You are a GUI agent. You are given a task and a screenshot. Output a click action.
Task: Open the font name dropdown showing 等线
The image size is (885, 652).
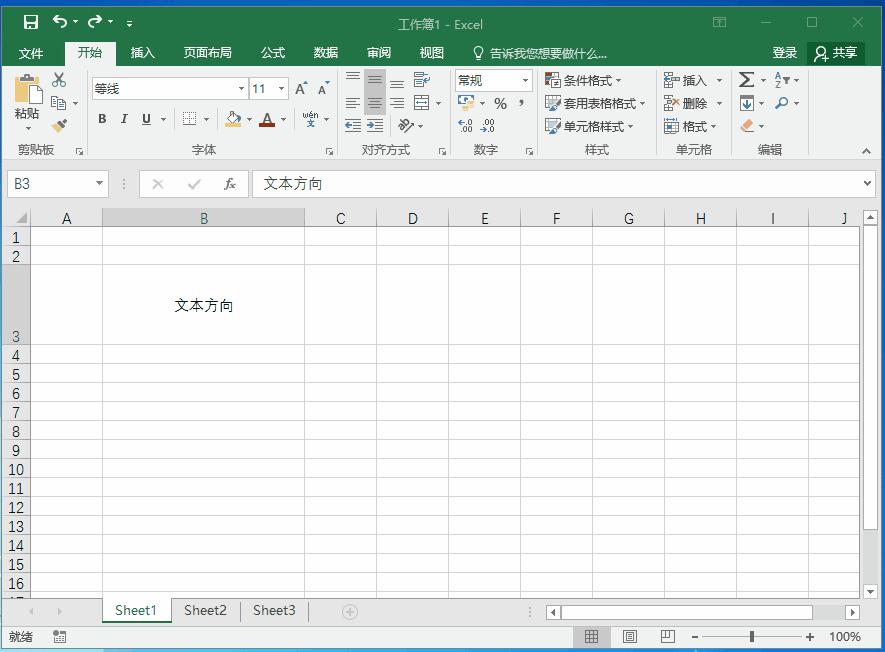coord(239,88)
